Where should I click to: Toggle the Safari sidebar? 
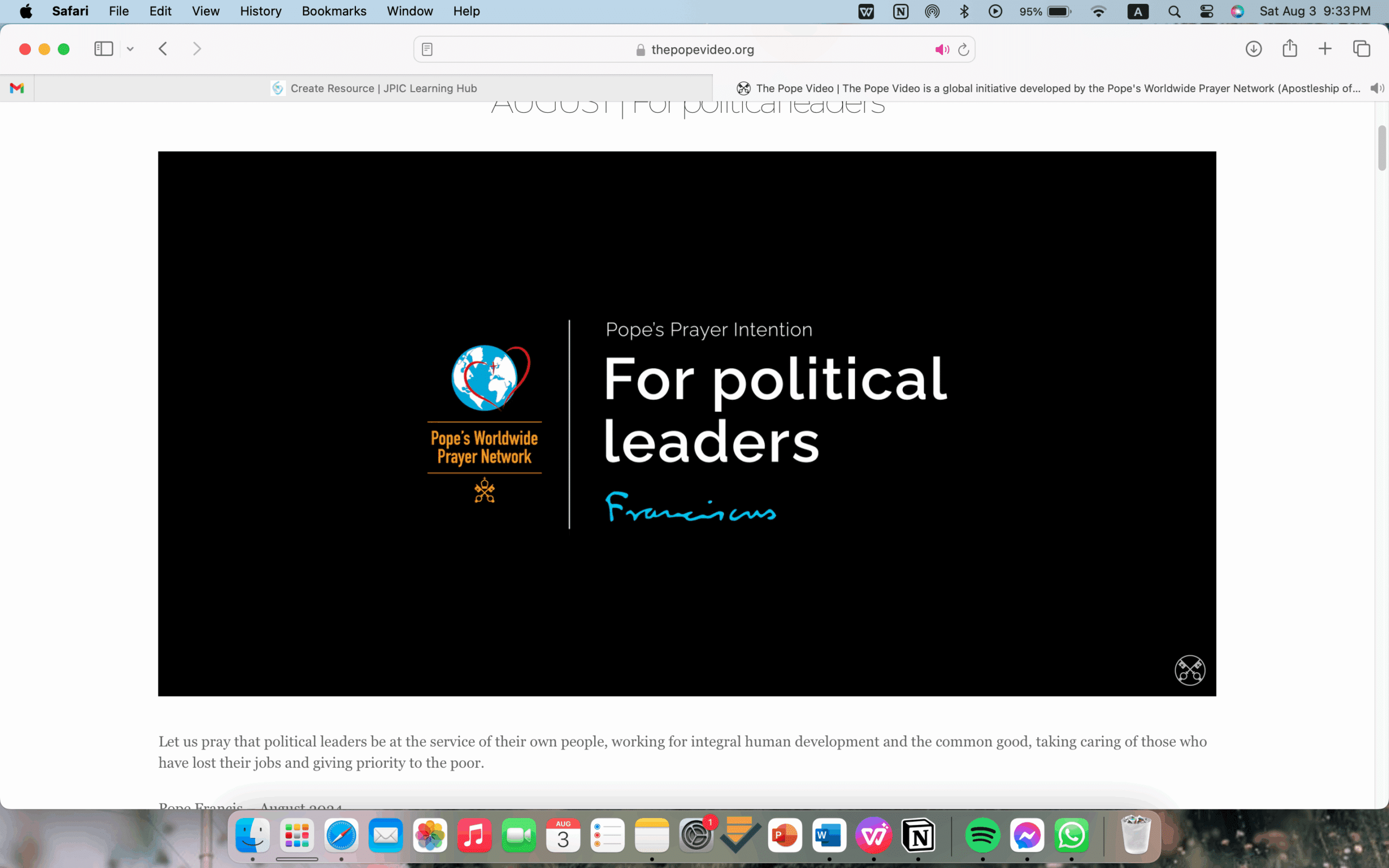[103, 49]
